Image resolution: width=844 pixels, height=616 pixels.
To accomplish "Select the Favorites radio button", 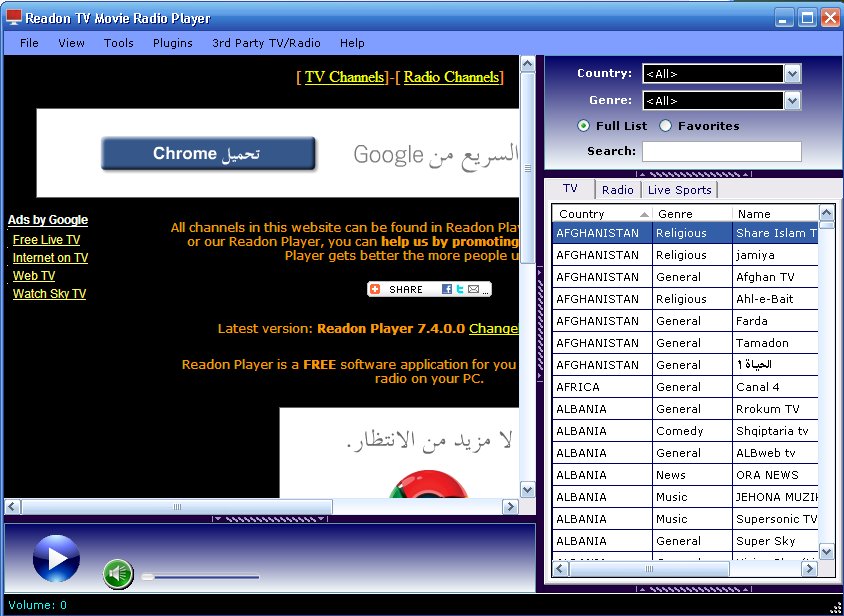I will (x=666, y=125).
